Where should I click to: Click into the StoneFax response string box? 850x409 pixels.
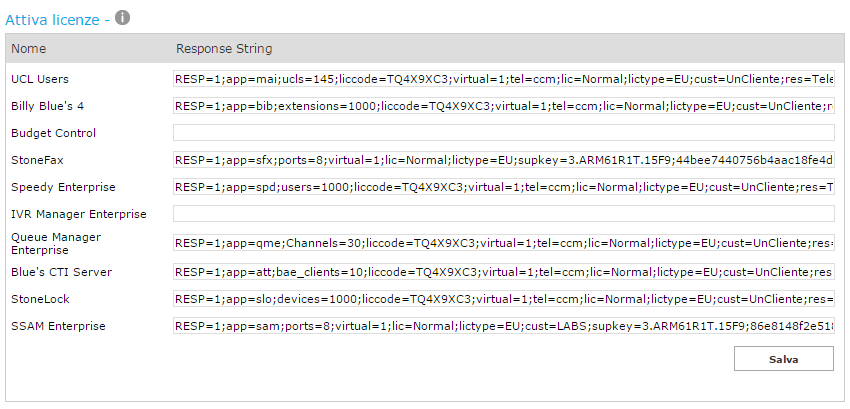coord(503,160)
